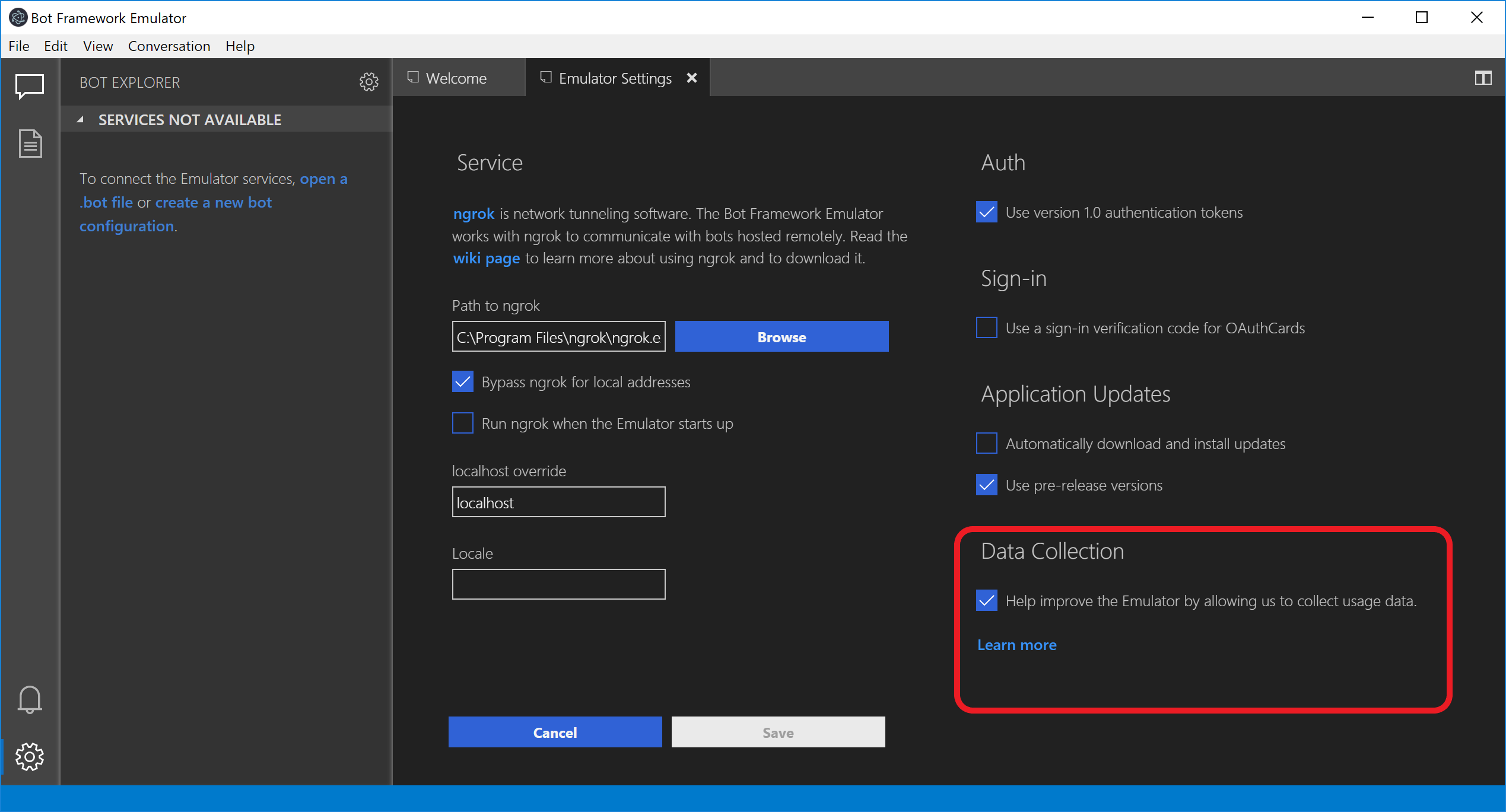Click Browse to set ngrok path
The height and width of the screenshot is (812, 1506).
781,336
